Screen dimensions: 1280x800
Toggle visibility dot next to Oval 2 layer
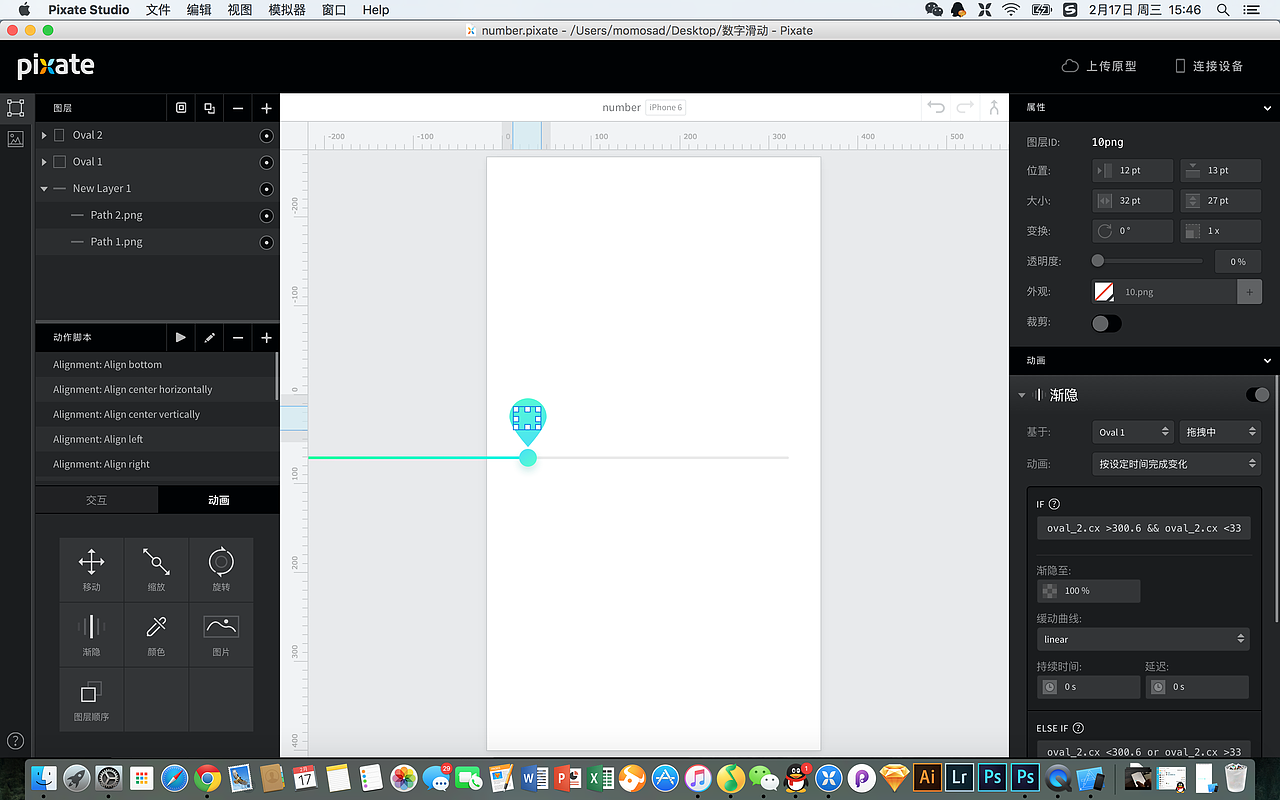pyautogui.click(x=265, y=135)
